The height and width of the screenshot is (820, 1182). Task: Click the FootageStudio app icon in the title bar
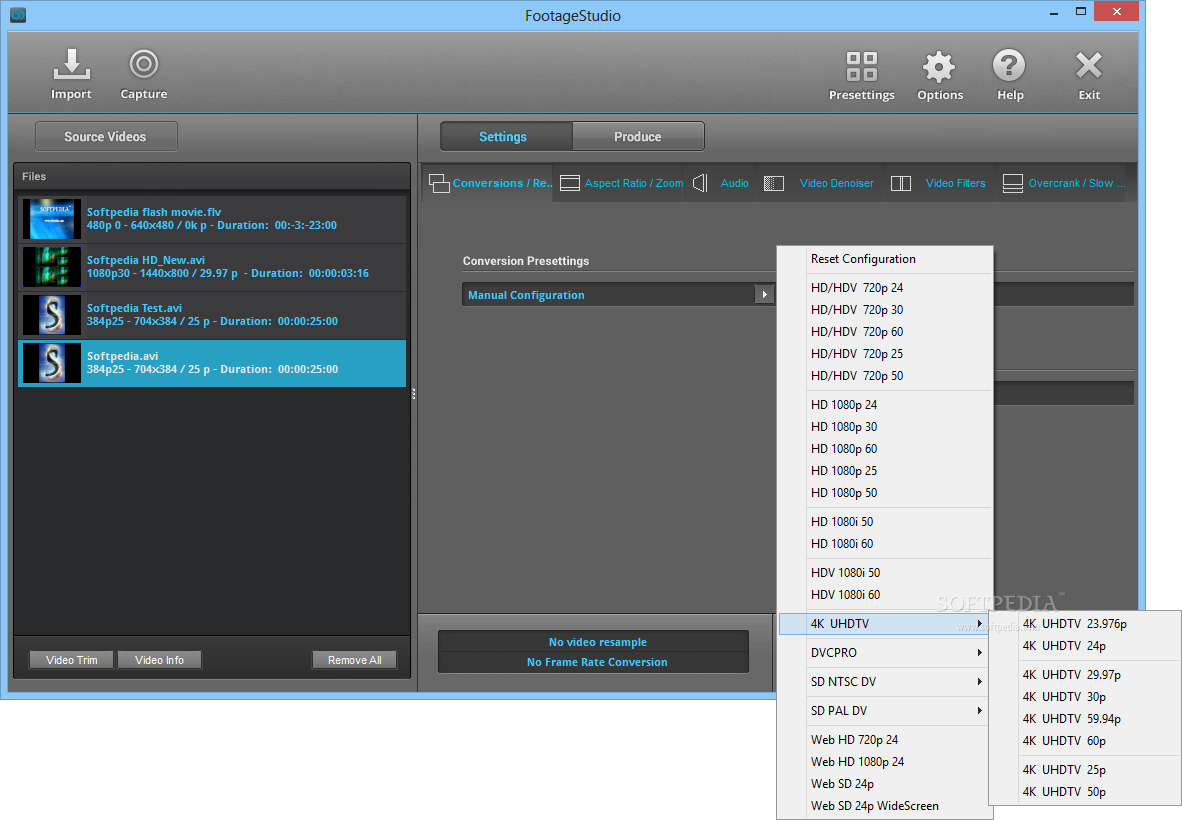click(x=18, y=14)
